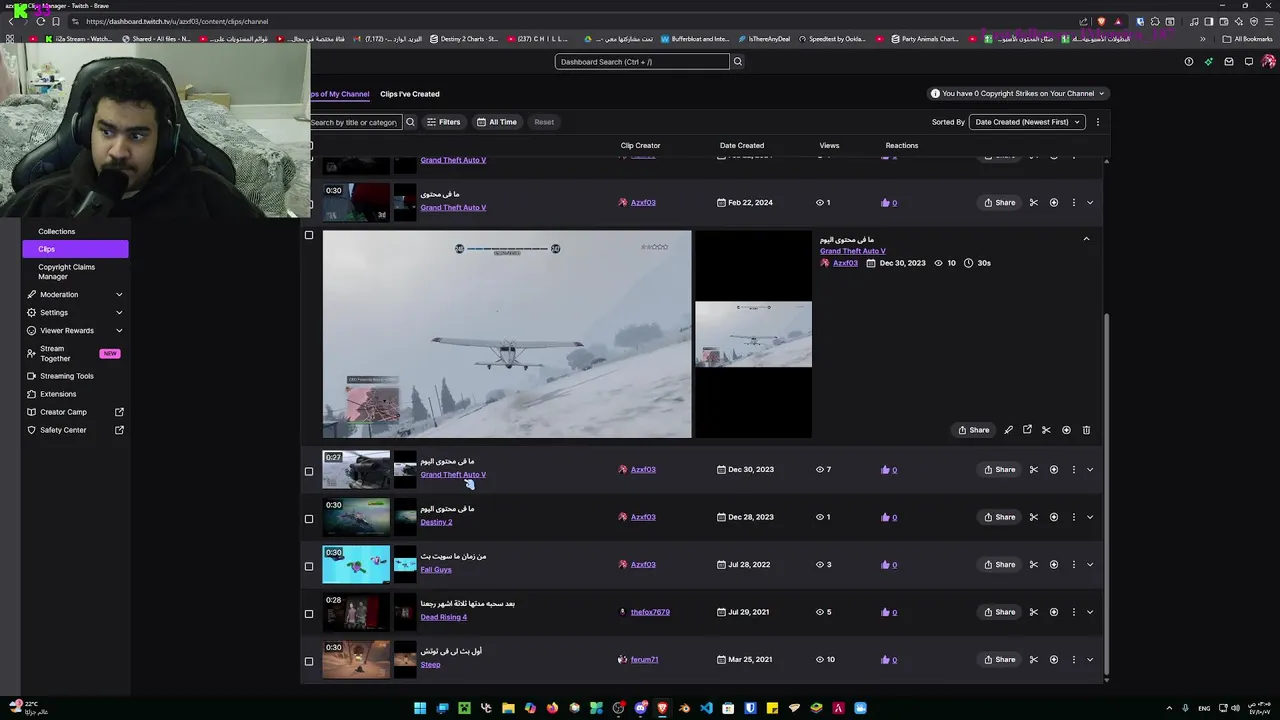Click the green sparkle icon in the top bar

coord(1209,62)
